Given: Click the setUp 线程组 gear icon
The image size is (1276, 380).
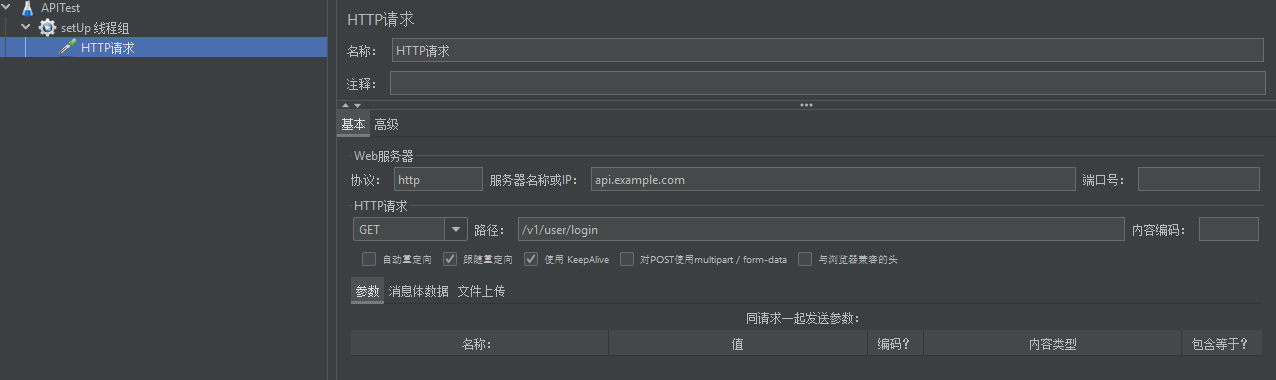Looking at the screenshot, I should point(47,28).
